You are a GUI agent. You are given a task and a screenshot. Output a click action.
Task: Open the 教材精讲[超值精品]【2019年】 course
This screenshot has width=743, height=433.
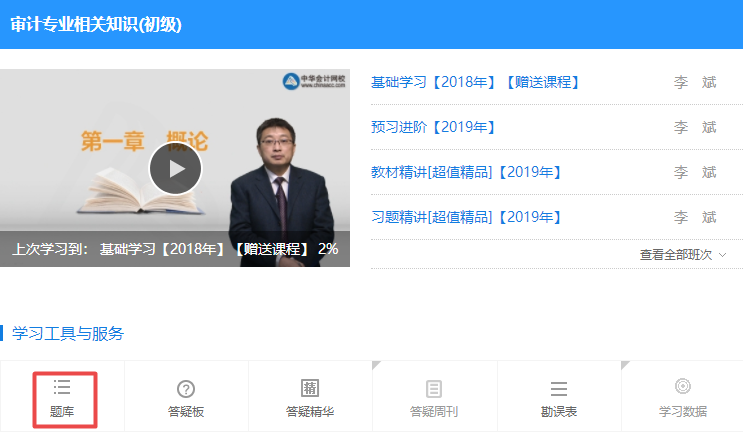click(466, 172)
